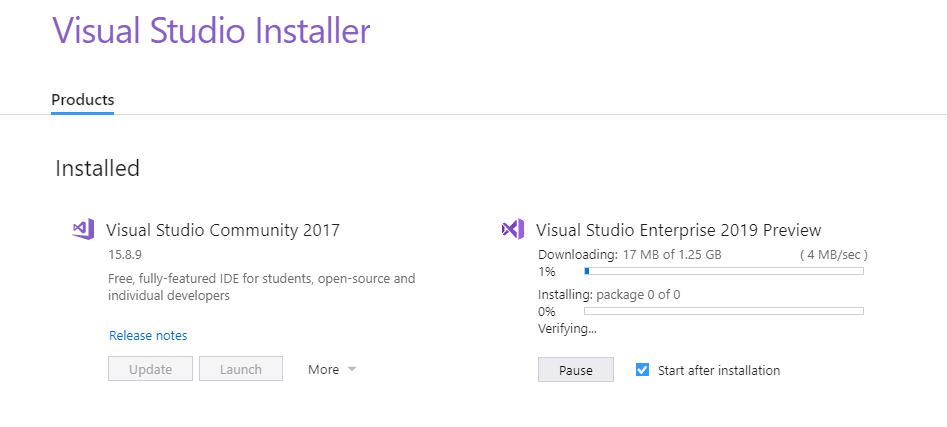Click the Visual Studio Community 2017 logo icon
Screen dimensions: 947x427
tap(83, 230)
